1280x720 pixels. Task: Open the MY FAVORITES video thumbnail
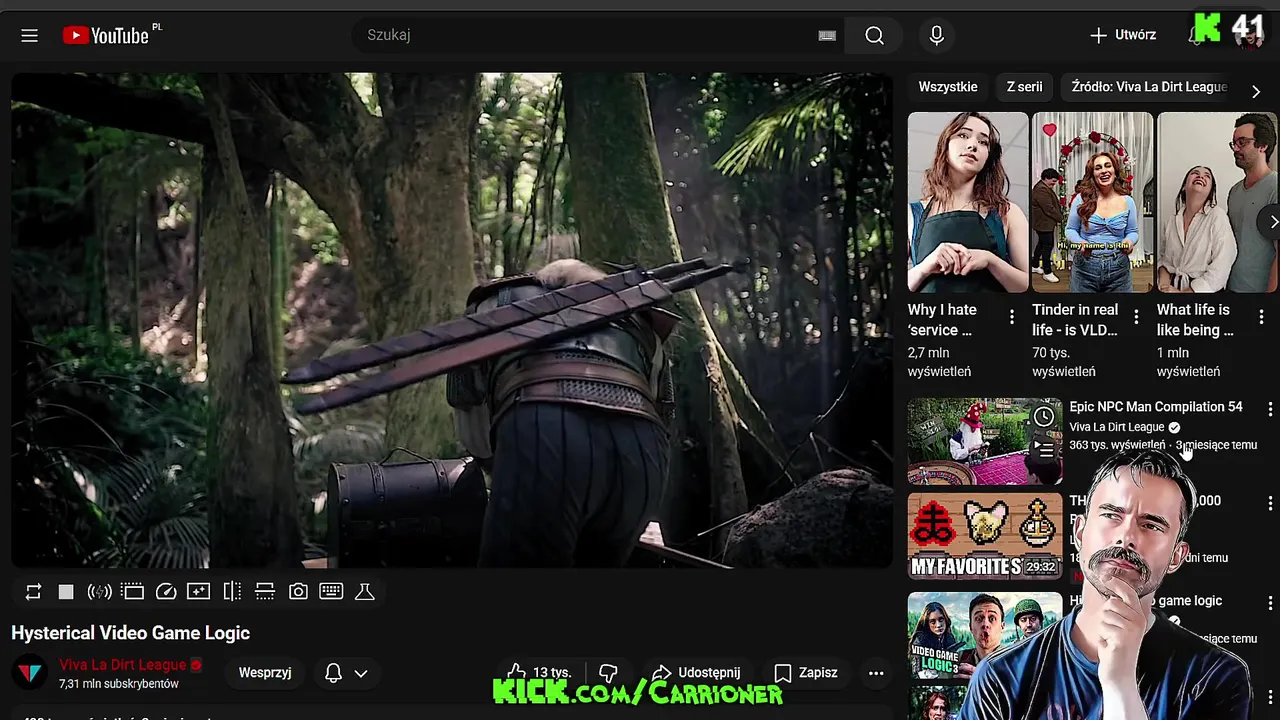click(x=985, y=536)
